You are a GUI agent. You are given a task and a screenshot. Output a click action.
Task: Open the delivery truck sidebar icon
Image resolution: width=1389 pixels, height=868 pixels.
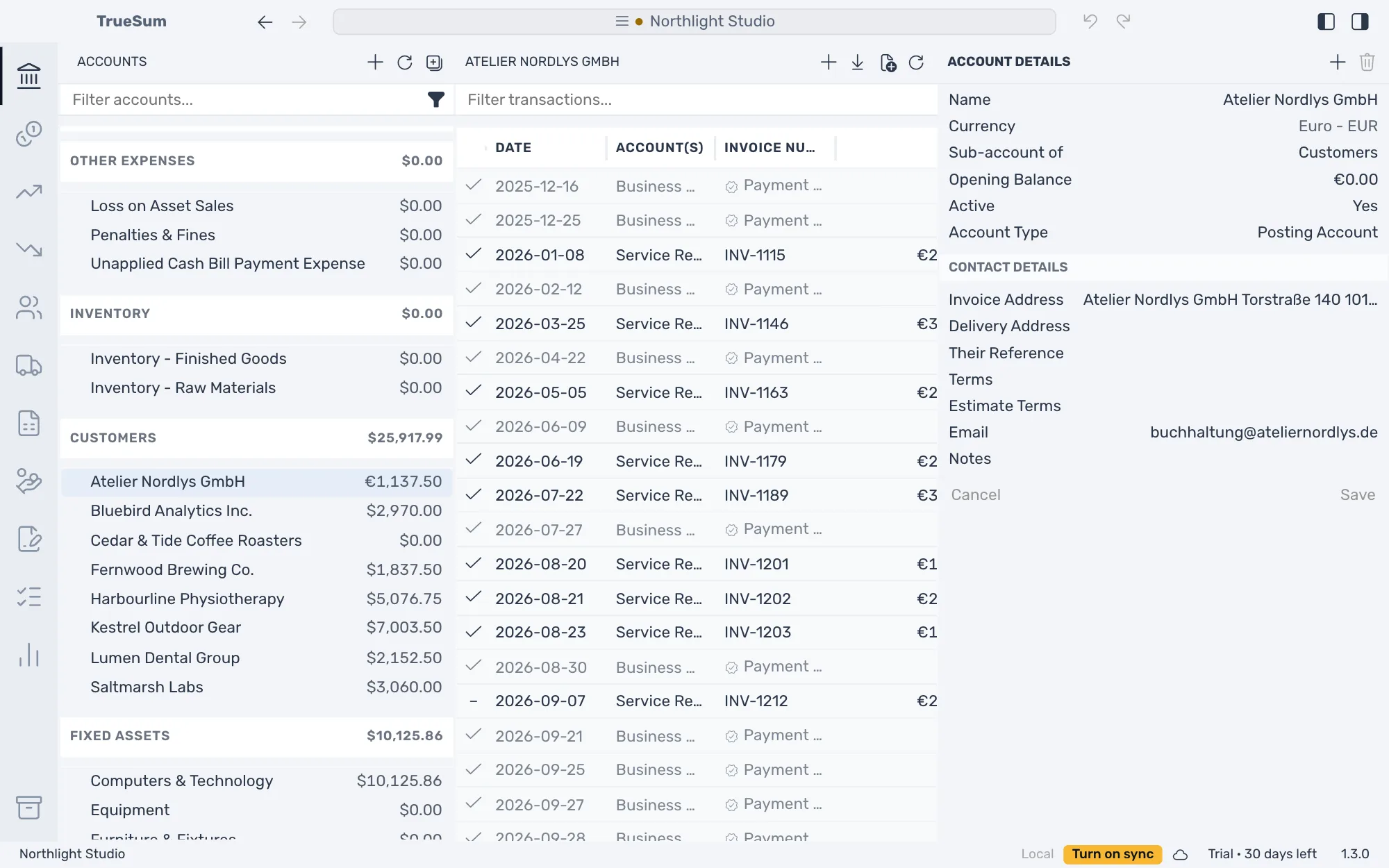click(x=28, y=365)
